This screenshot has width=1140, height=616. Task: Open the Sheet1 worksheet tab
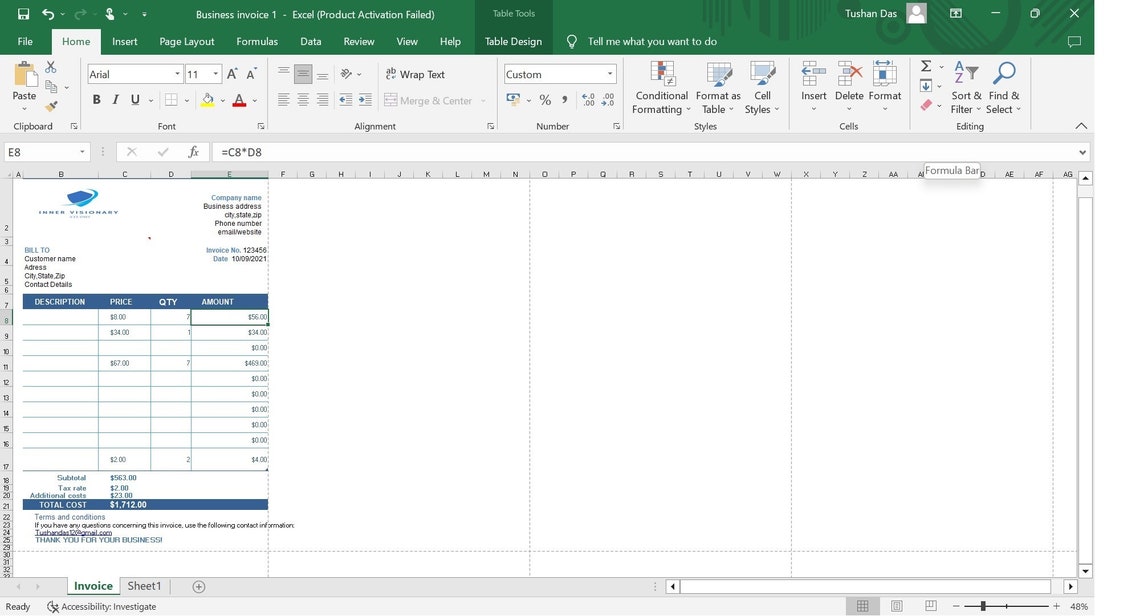point(144,586)
